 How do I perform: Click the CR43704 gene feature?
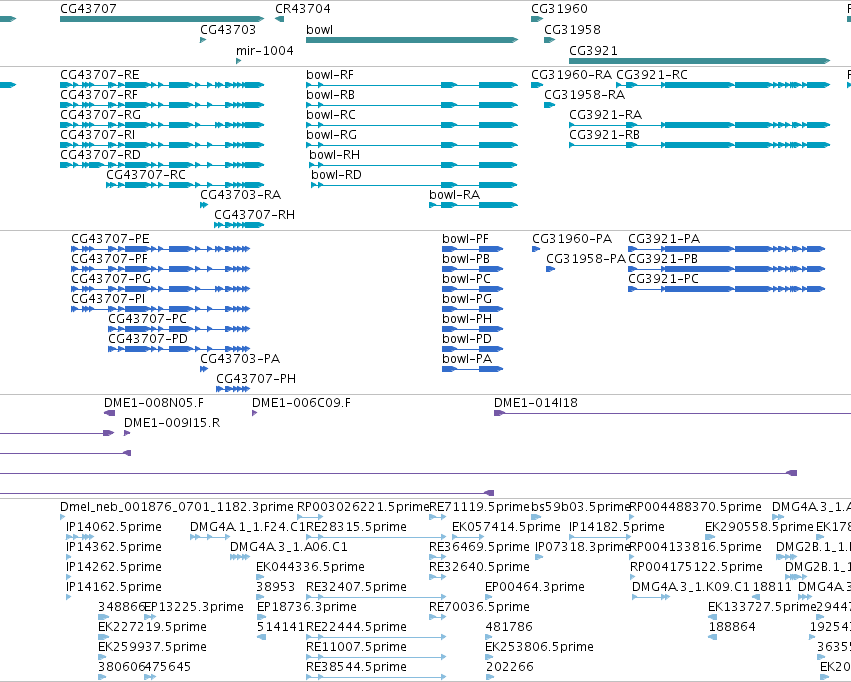280,19
